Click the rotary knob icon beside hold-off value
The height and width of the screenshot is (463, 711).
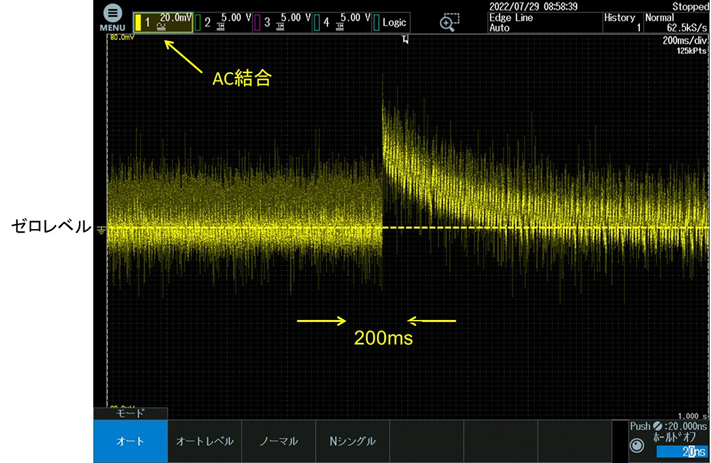[637, 447]
